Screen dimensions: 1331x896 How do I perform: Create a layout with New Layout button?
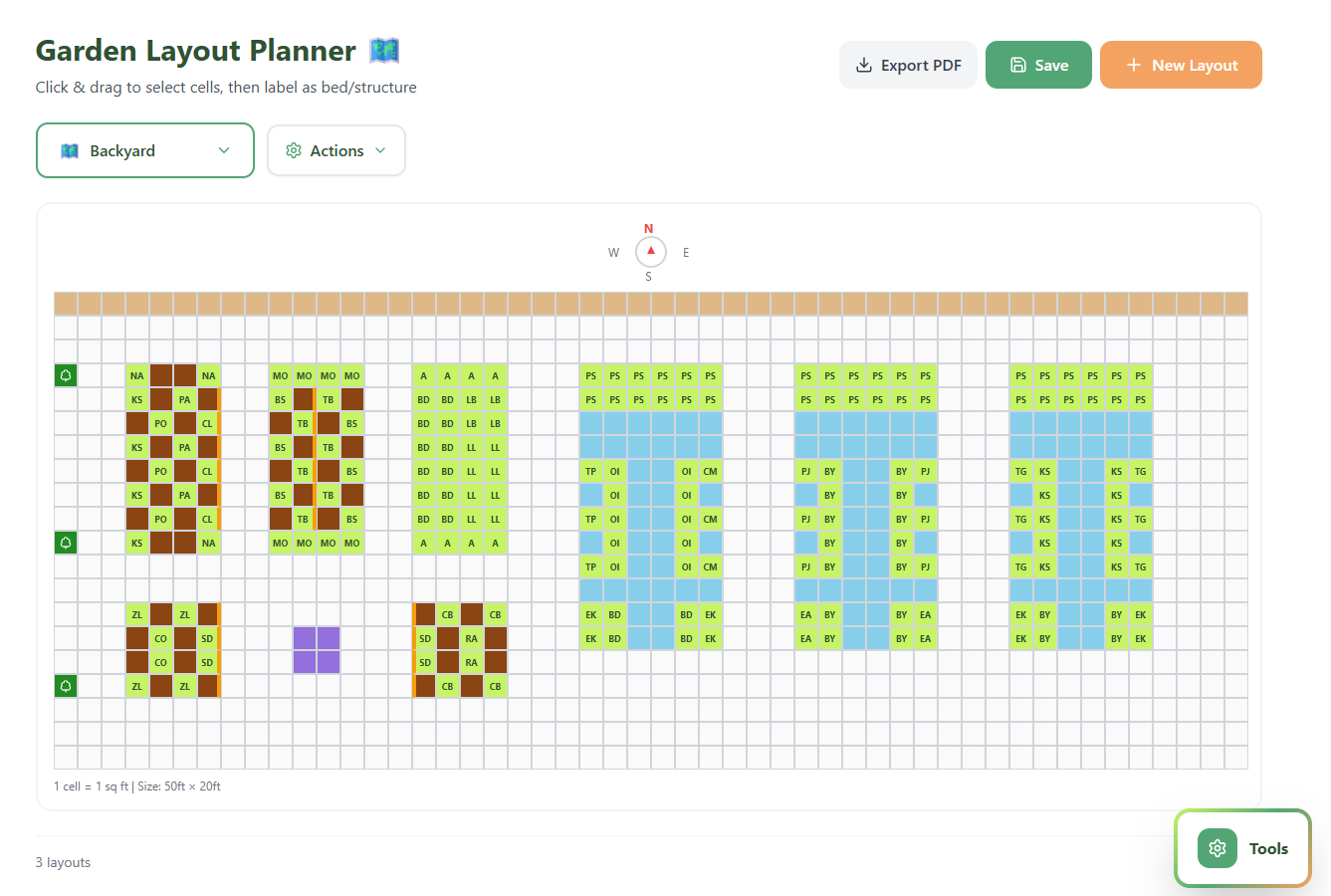point(1181,66)
